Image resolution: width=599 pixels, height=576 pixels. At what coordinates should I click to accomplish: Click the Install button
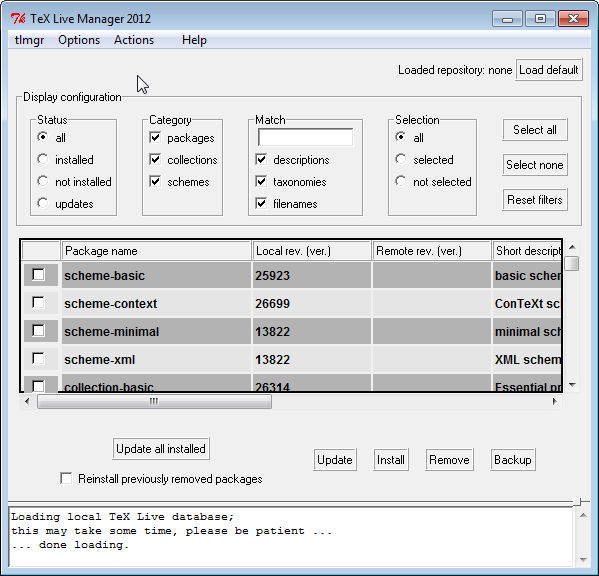pyautogui.click(x=390, y=460)
